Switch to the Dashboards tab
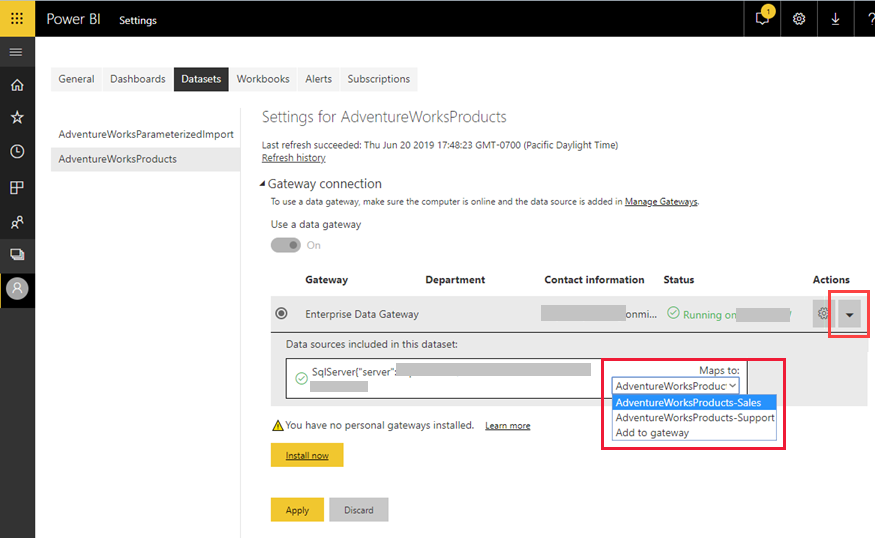This screenshot has height=538, width=875. point(138,79)
